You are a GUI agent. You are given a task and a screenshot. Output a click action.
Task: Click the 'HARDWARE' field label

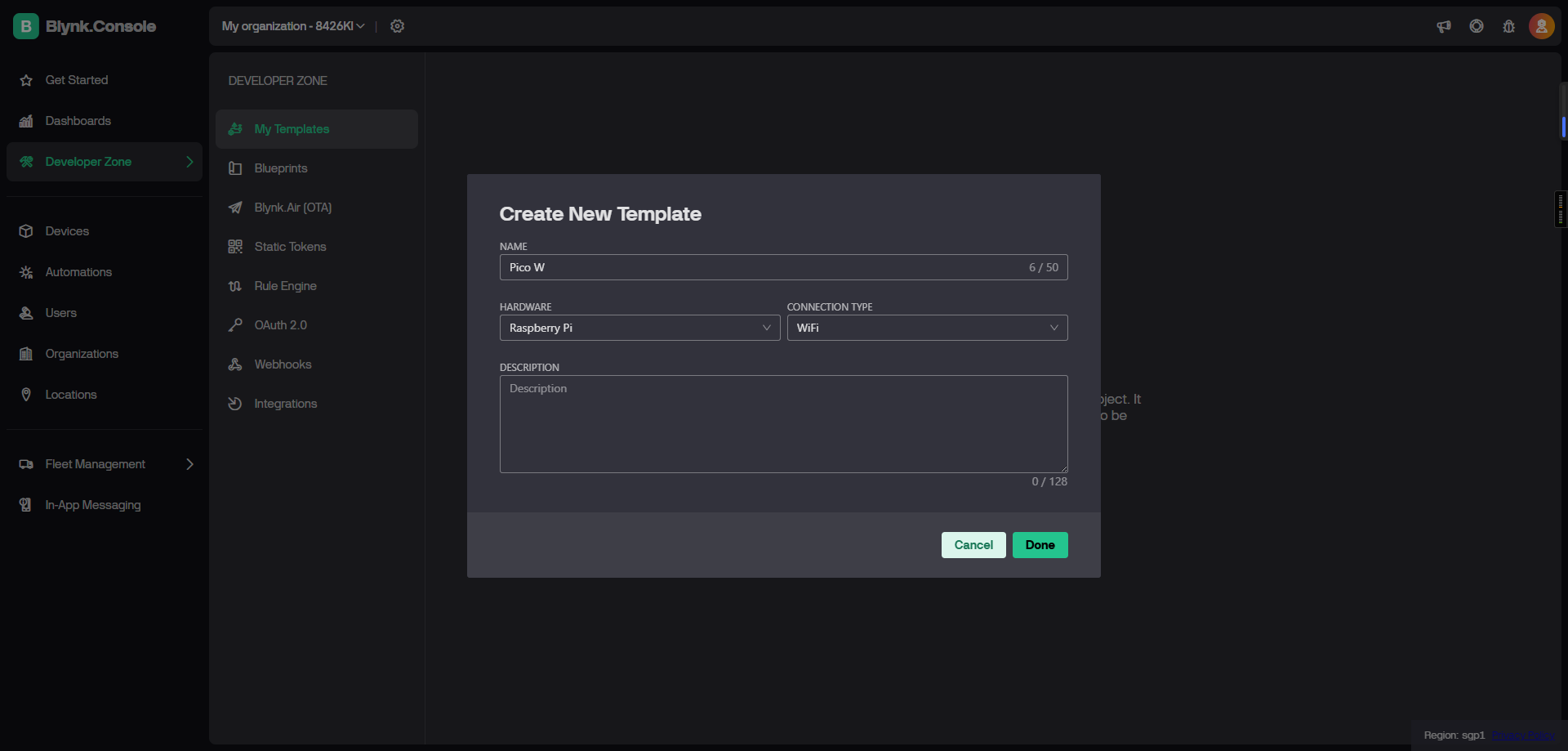point(526,307)
